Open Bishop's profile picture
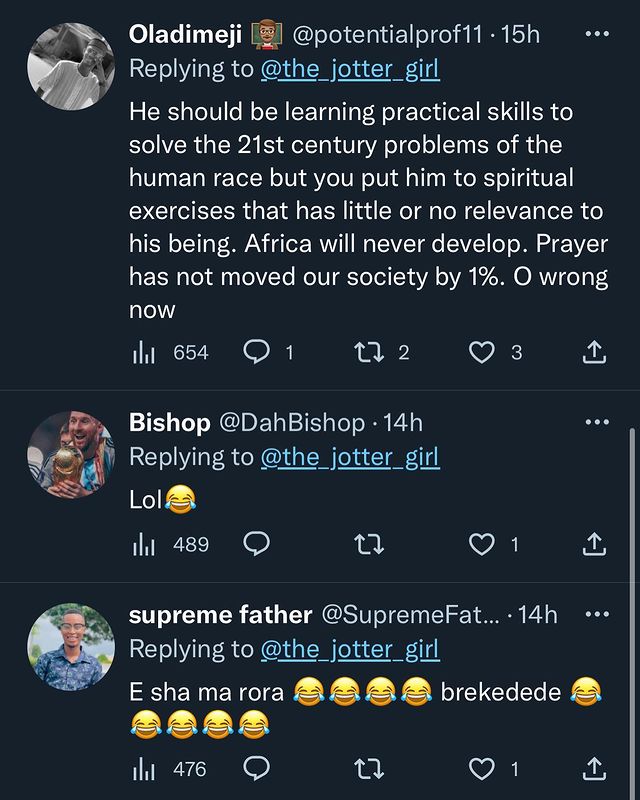This screenshot has width=640, height=800. pos(70,455)
